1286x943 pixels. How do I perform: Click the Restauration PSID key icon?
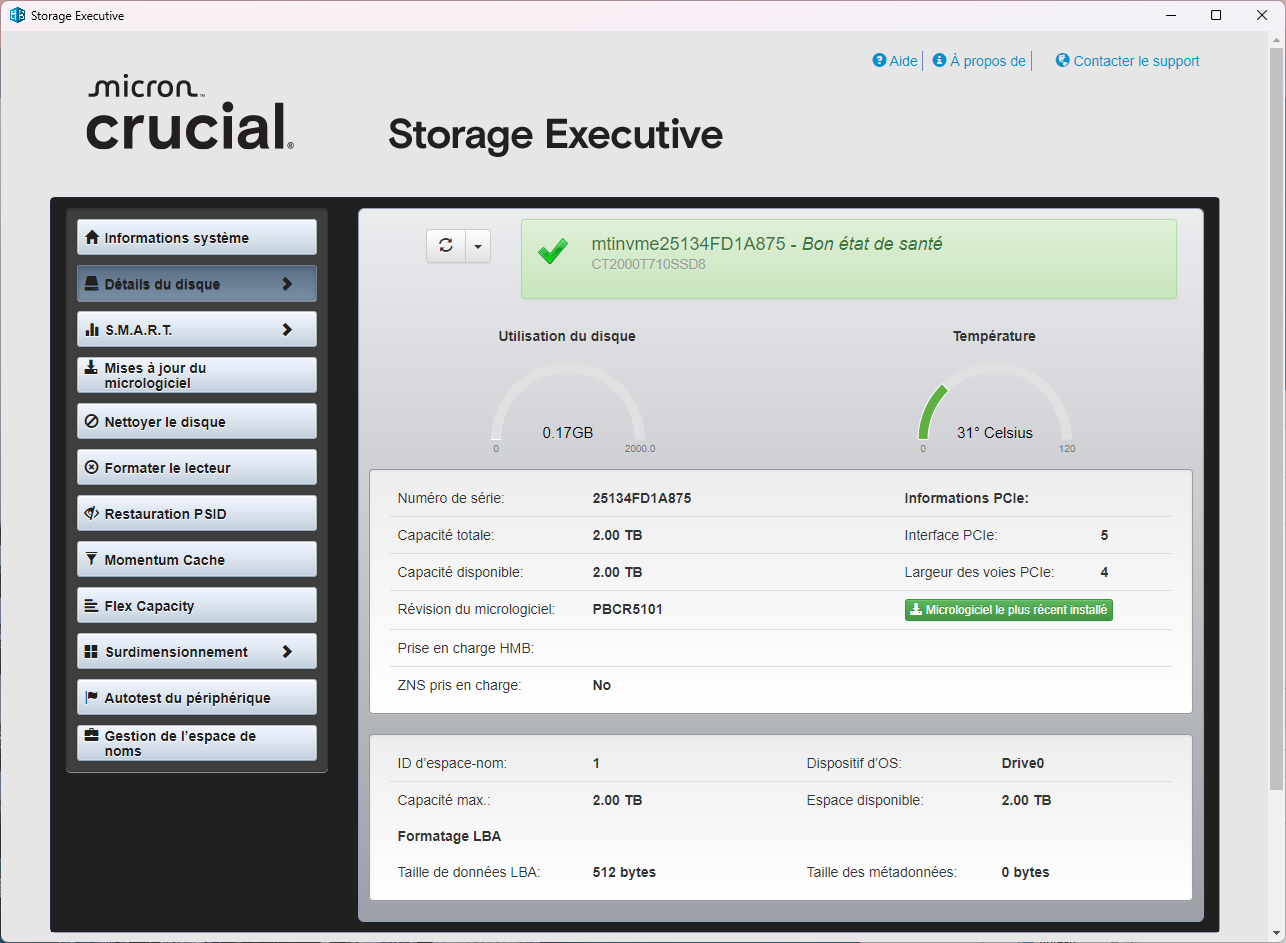[x=90, y=513]
